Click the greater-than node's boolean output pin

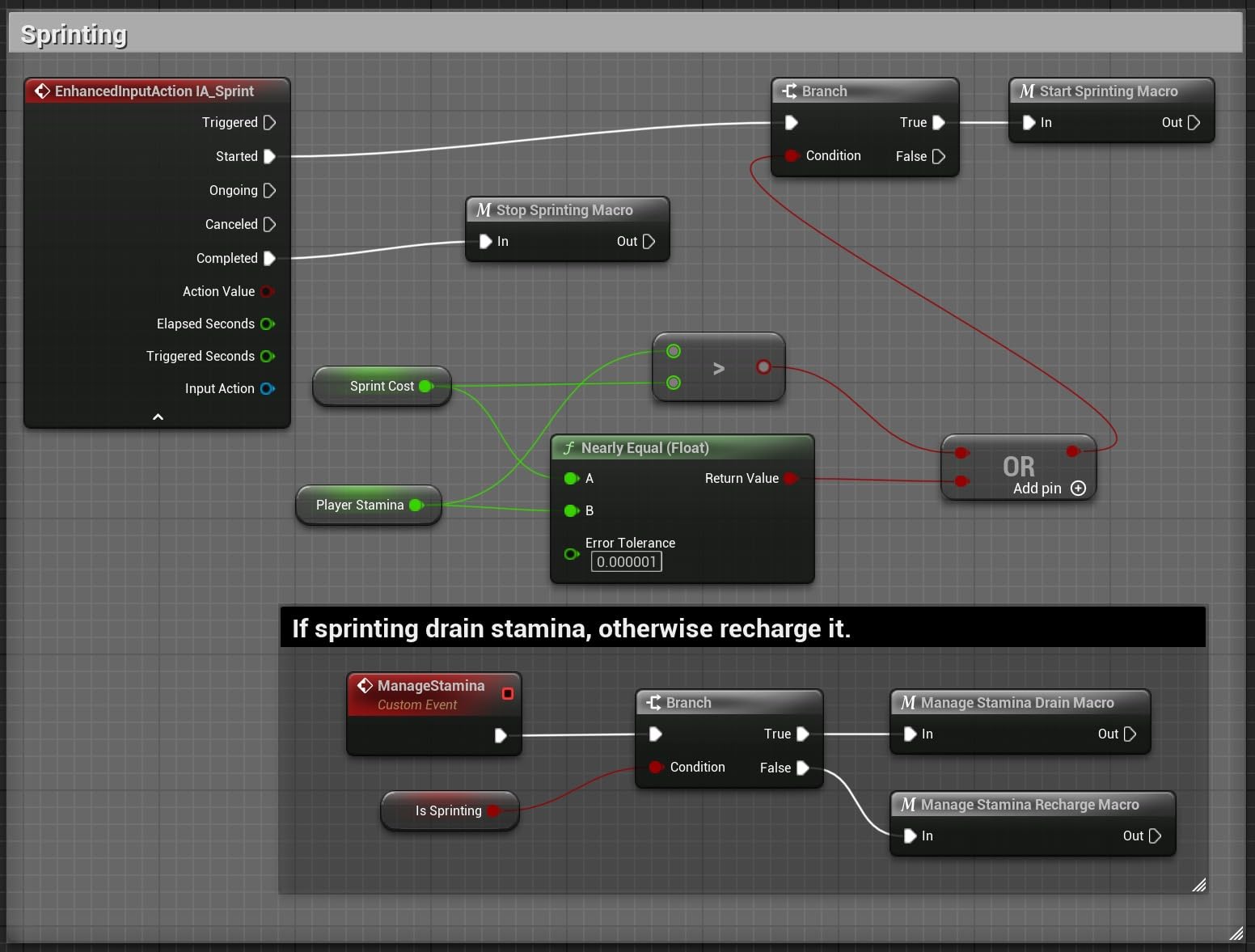click(763, 366)
